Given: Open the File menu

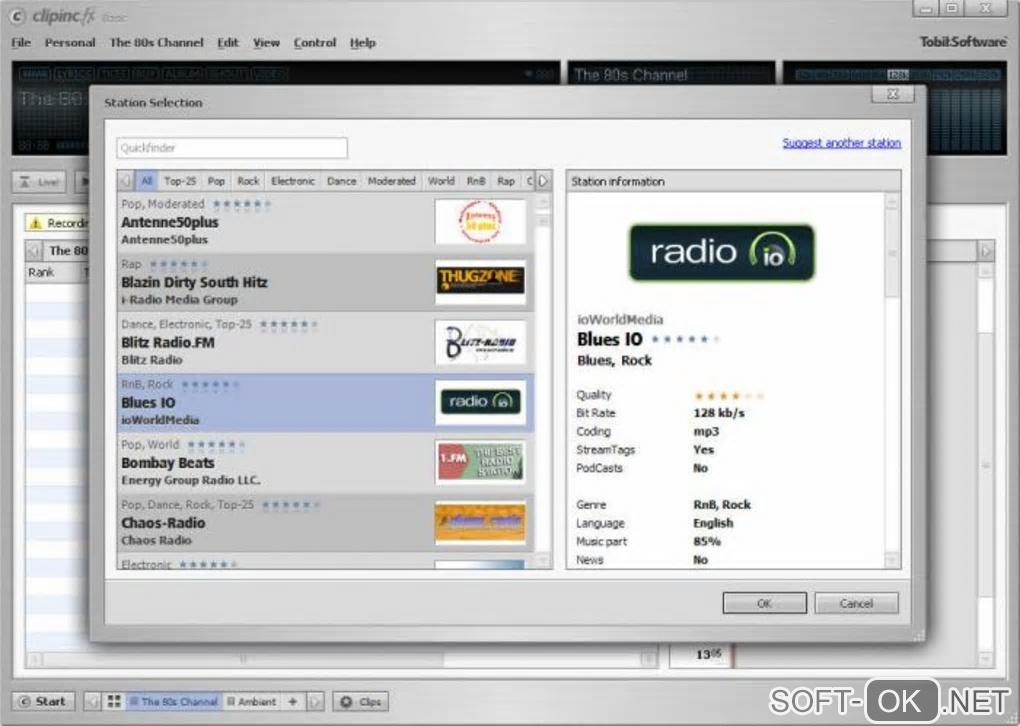Looking at the screenshot, I should pos(21,43).
